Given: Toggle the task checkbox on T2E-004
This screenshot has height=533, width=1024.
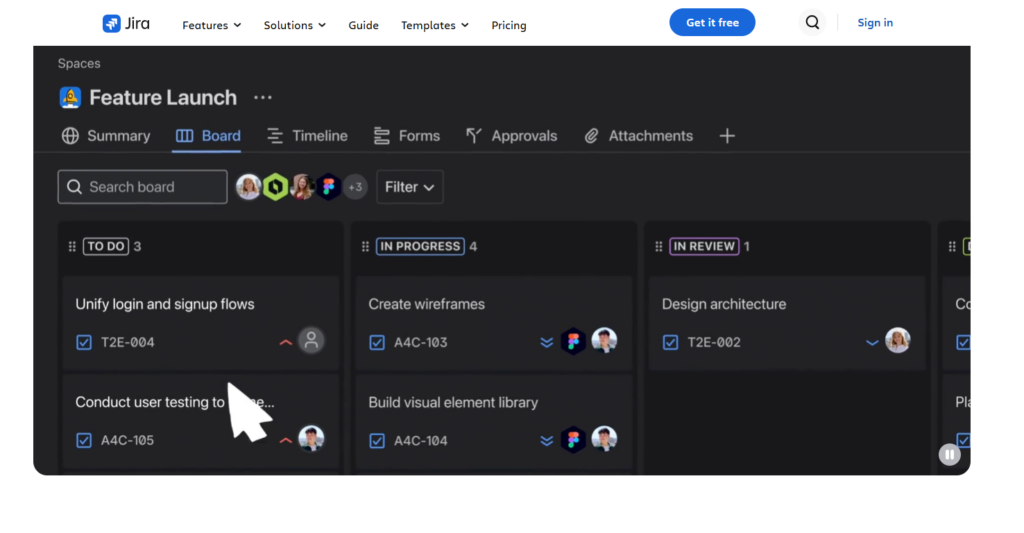Looking at the screenshot, I should 84,342.
